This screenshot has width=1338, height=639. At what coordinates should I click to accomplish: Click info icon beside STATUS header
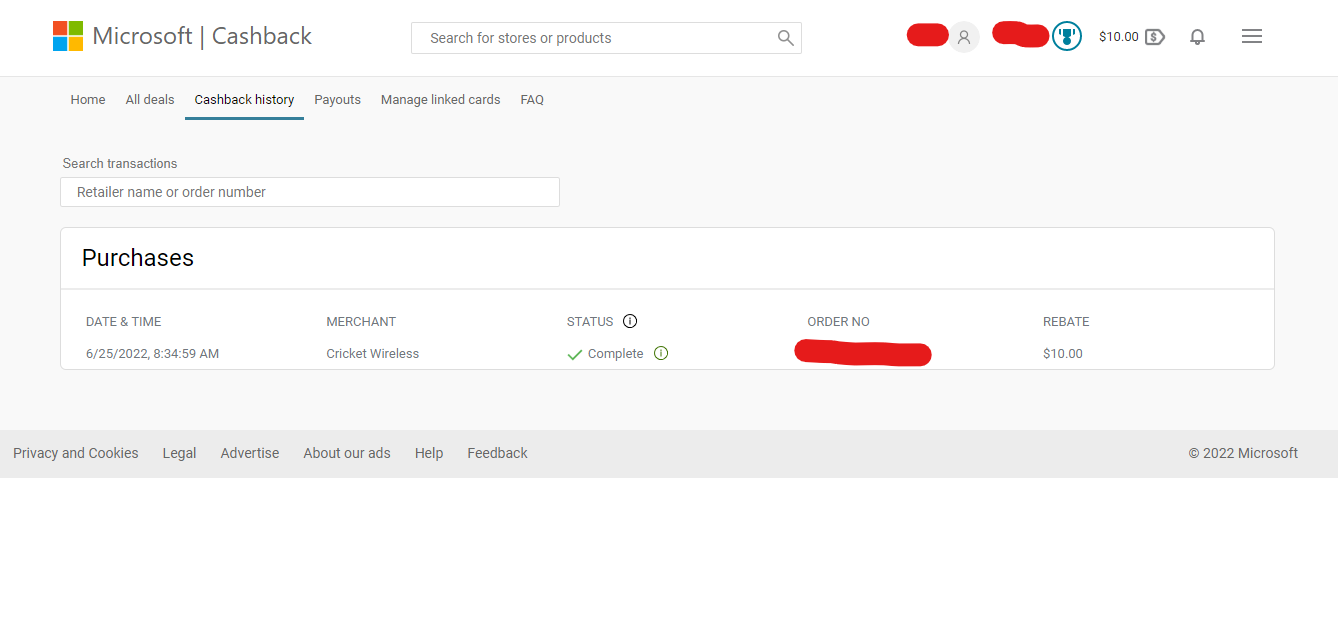coord(630,321)
